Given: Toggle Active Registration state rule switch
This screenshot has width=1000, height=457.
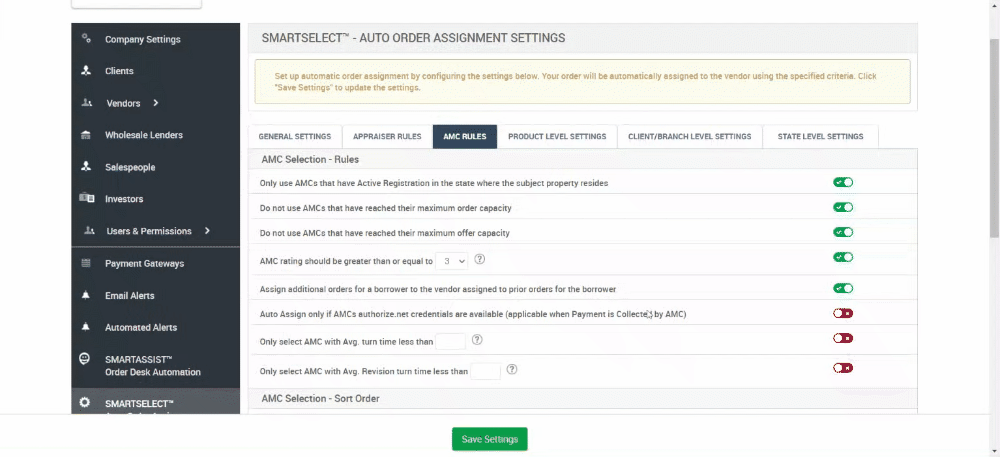Looking at the screenshot, I should (x=842, y=182).
